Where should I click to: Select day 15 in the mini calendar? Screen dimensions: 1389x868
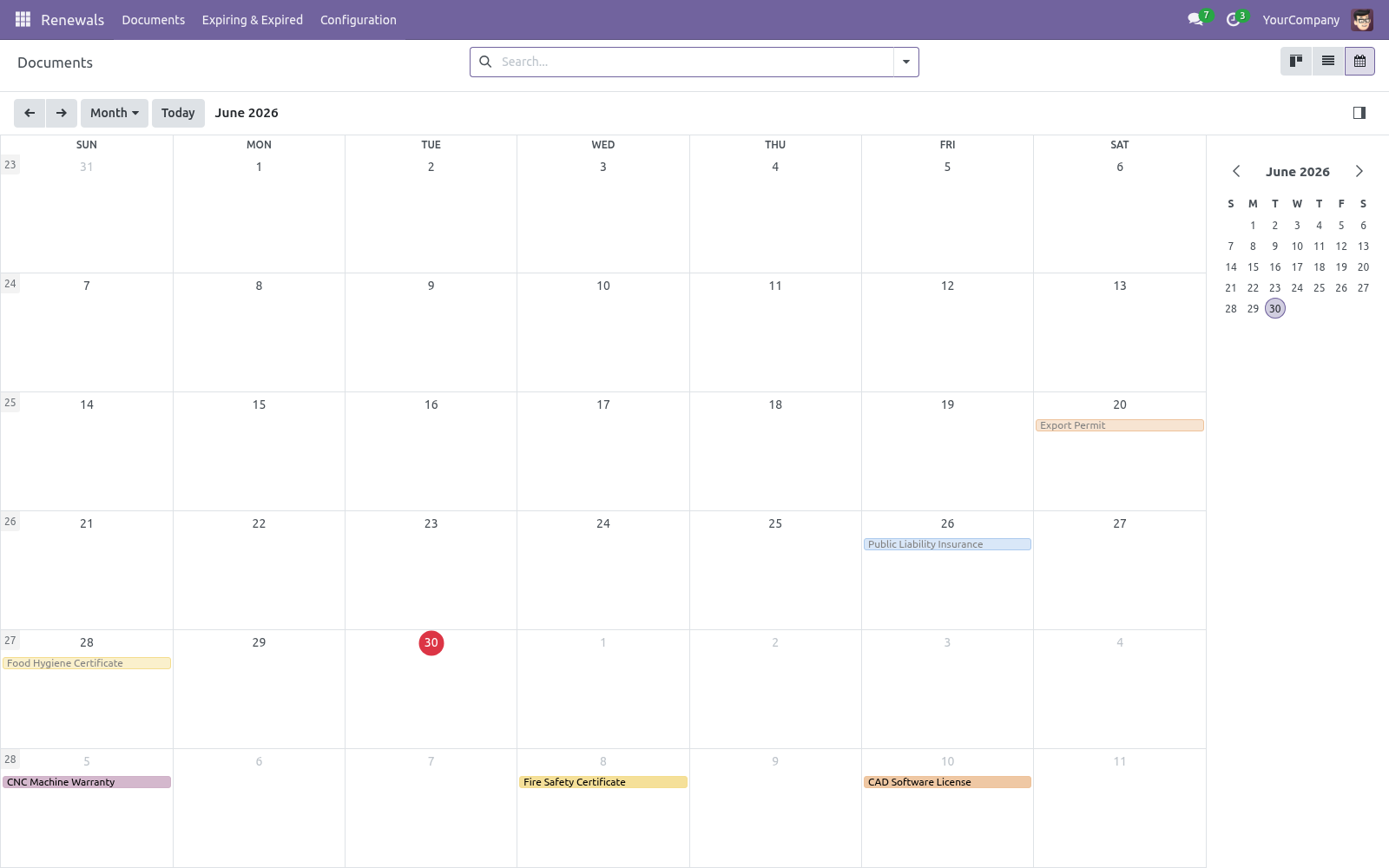(x=1253, y=267)
